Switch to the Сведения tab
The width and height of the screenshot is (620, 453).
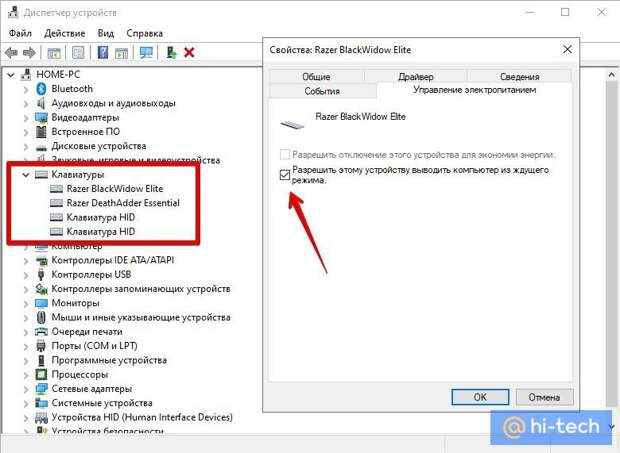[x=520, y=76]
